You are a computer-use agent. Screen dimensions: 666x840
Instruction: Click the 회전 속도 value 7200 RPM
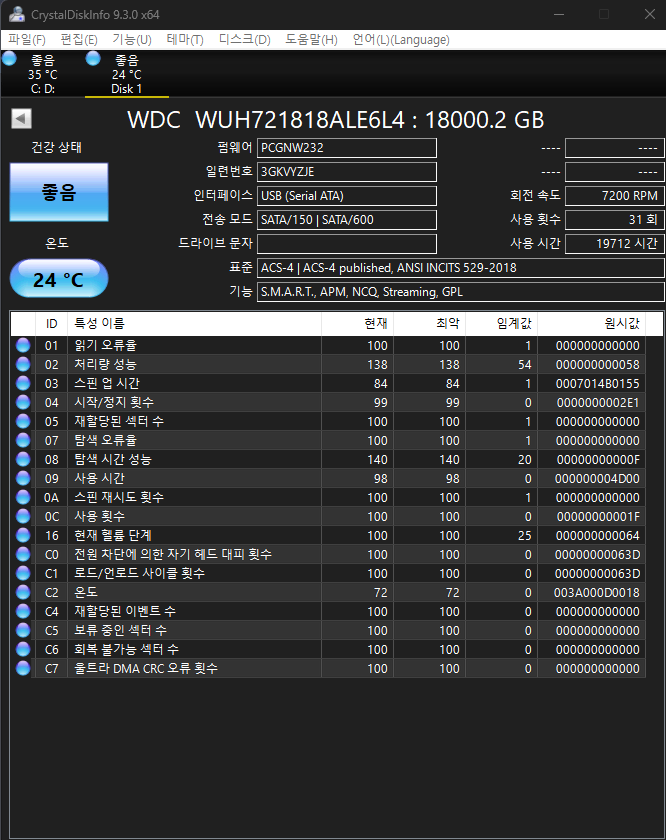point(615,196)
